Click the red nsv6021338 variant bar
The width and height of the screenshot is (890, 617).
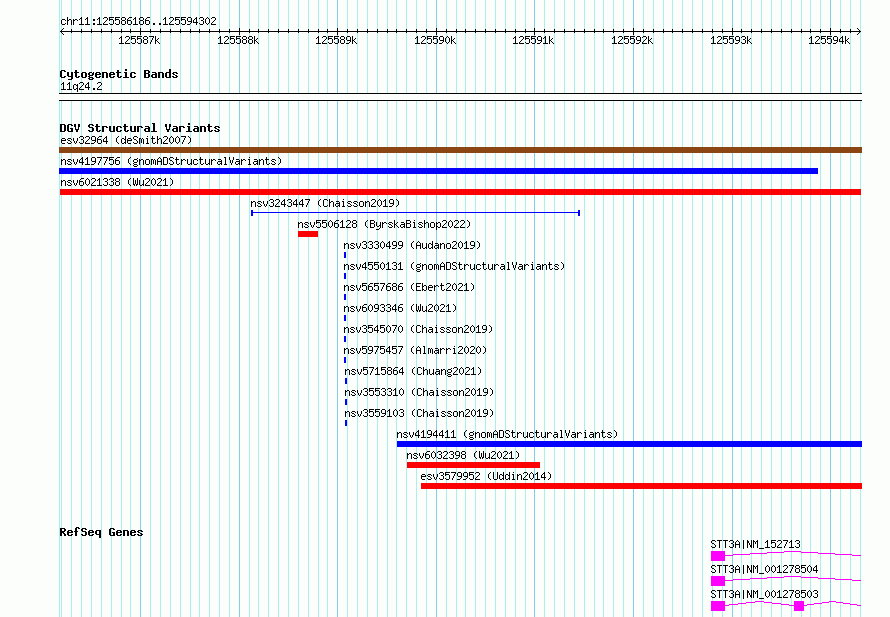pos(460,192)
